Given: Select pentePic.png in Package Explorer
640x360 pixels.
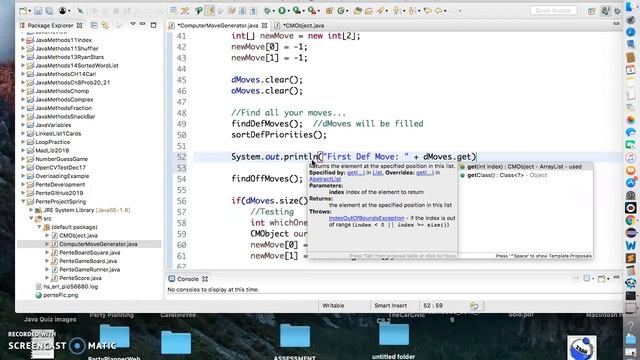Looking at the screenshot, I should [x=60, y=295].
